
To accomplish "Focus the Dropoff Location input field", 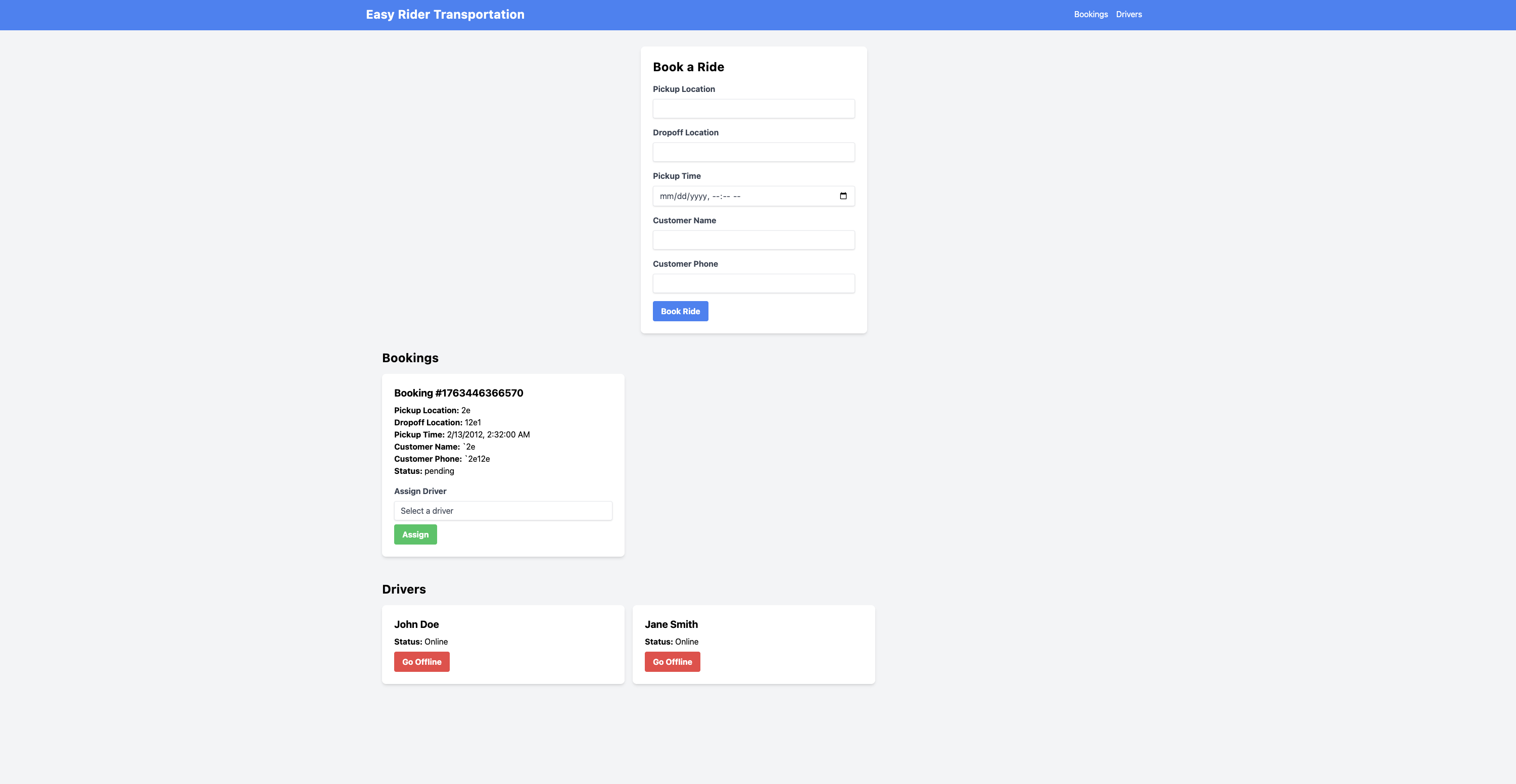I will (x=753, y=152).
